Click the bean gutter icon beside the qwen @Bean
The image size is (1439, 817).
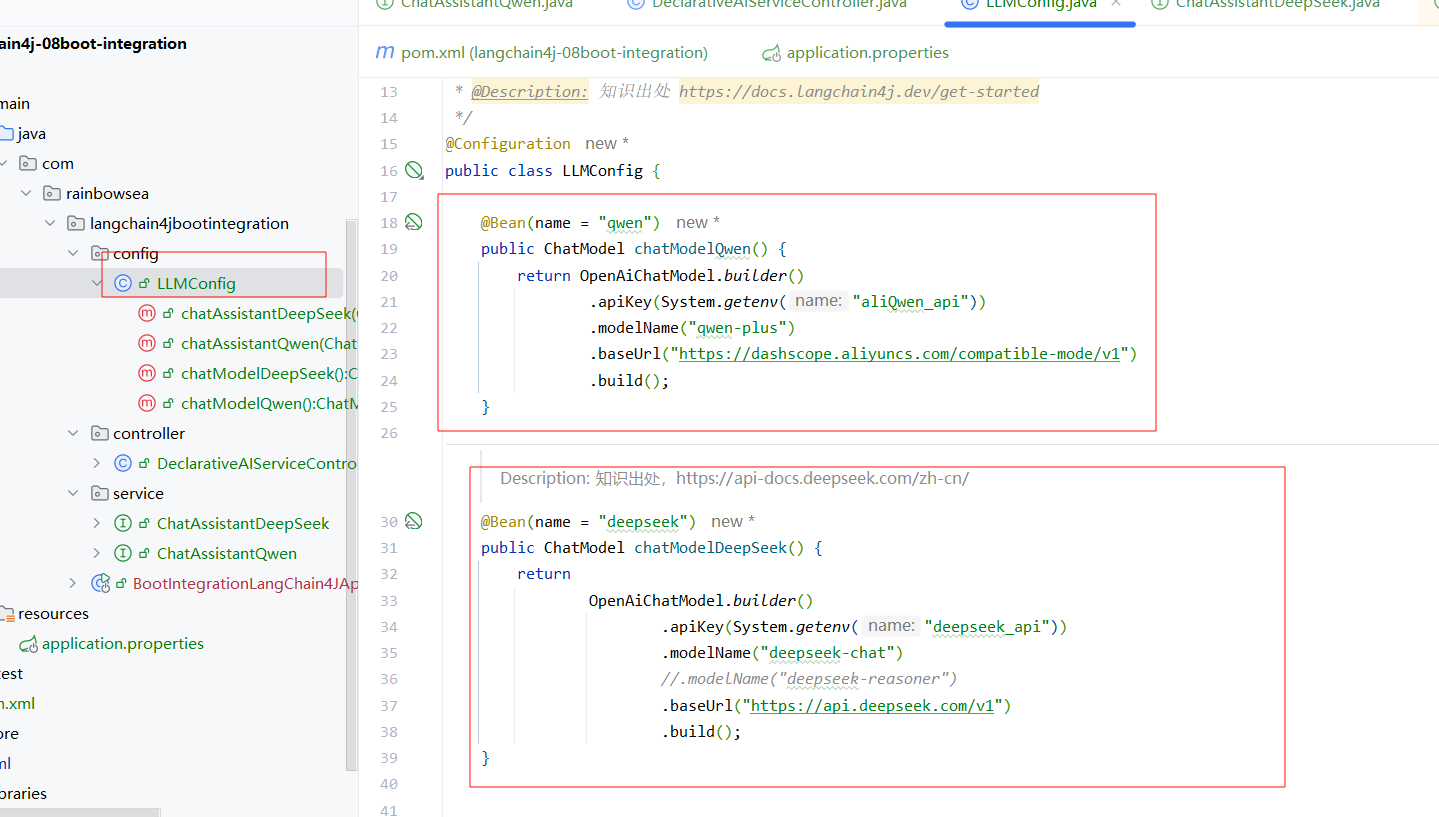pos(414,222)
